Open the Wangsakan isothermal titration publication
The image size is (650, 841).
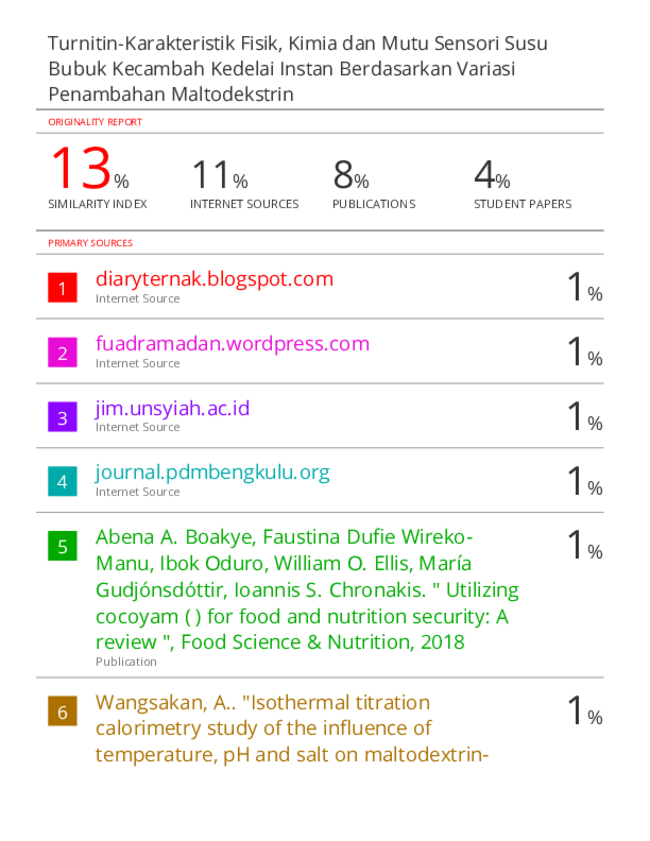(x=292, y=728)
